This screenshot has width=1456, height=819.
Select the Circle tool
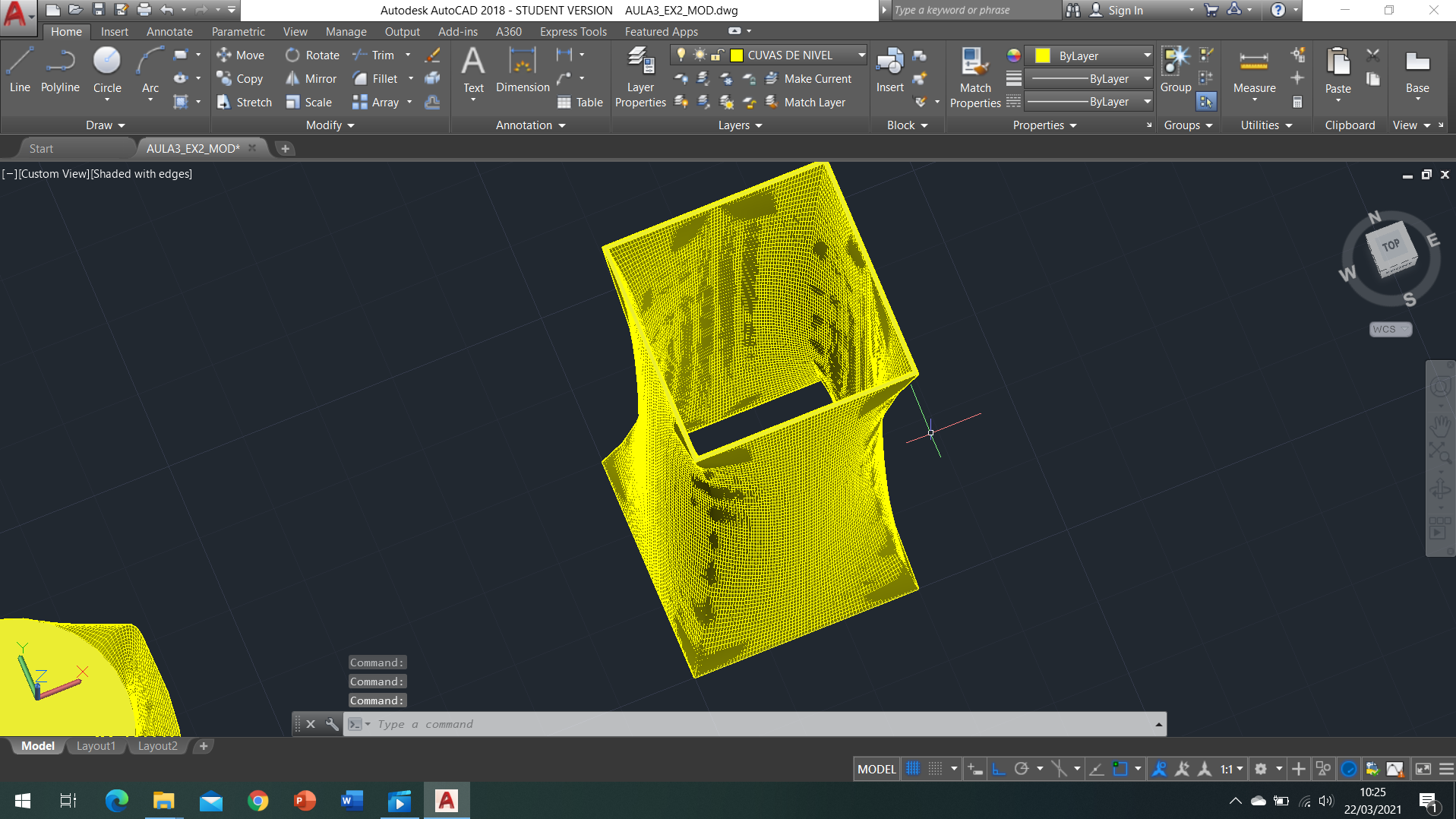[106, 70]
